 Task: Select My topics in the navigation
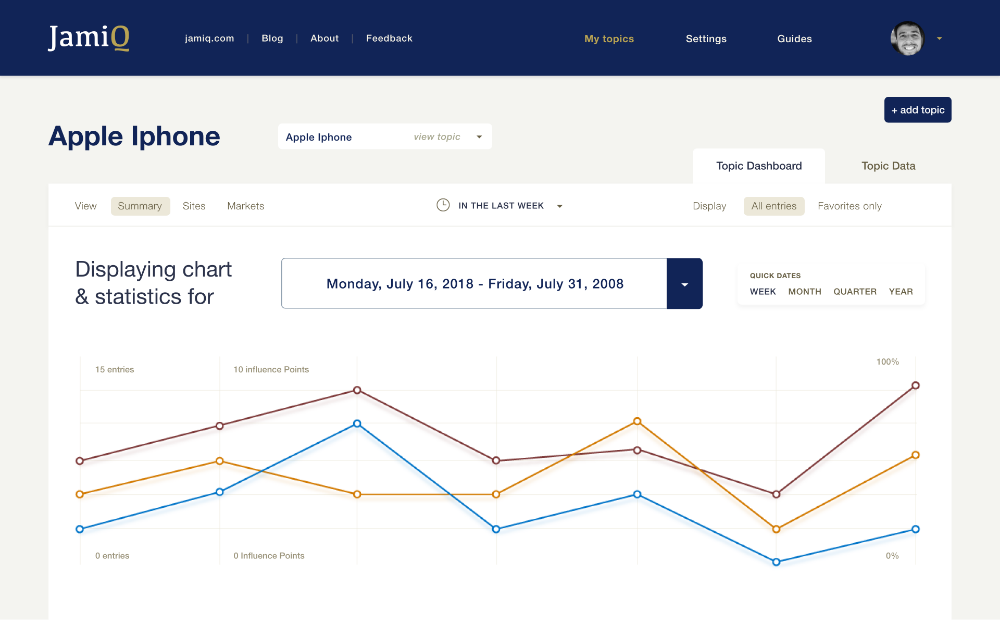(x=609, y=39)
